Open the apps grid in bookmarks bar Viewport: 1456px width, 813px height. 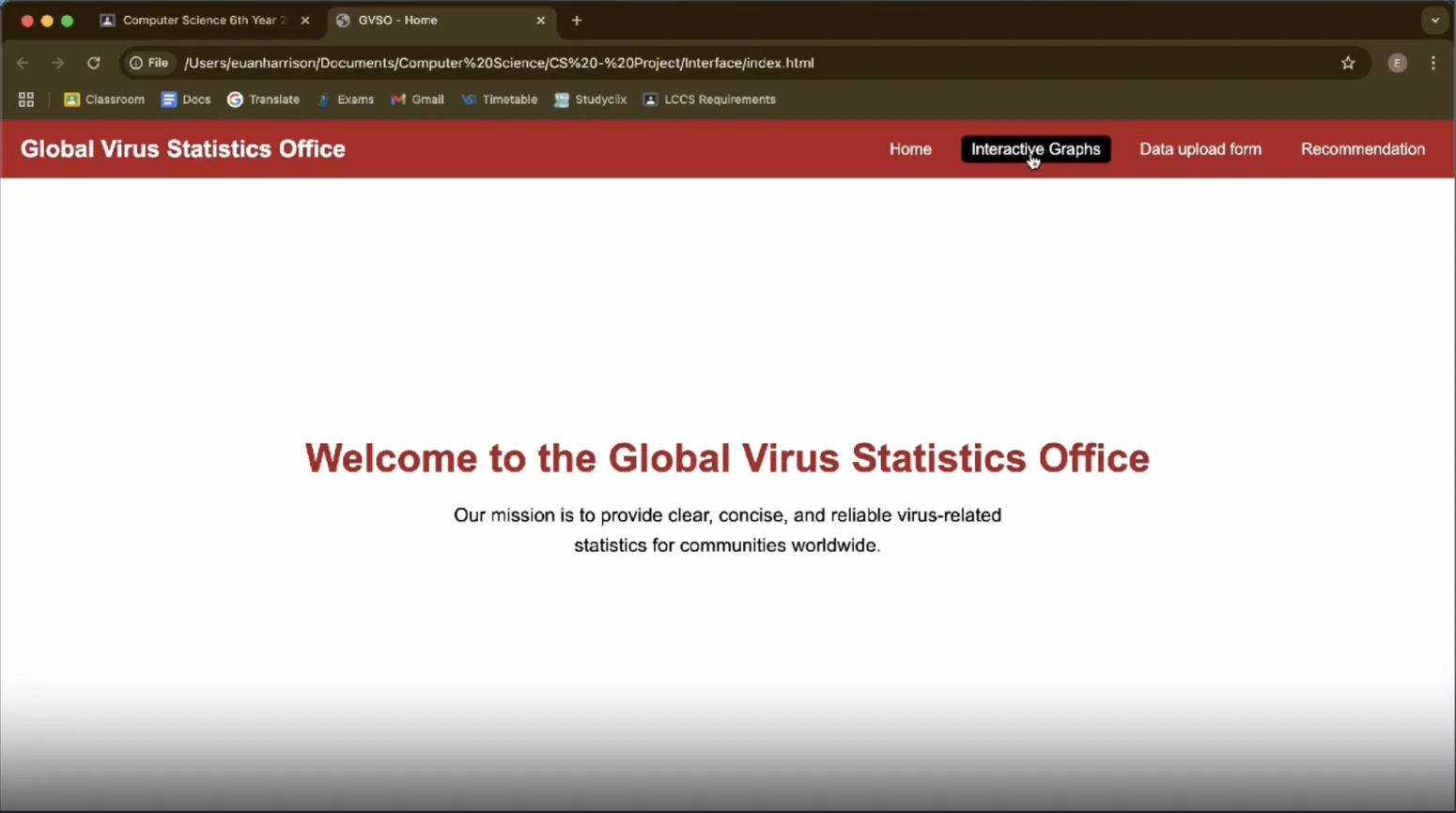(x=26, y=100)
